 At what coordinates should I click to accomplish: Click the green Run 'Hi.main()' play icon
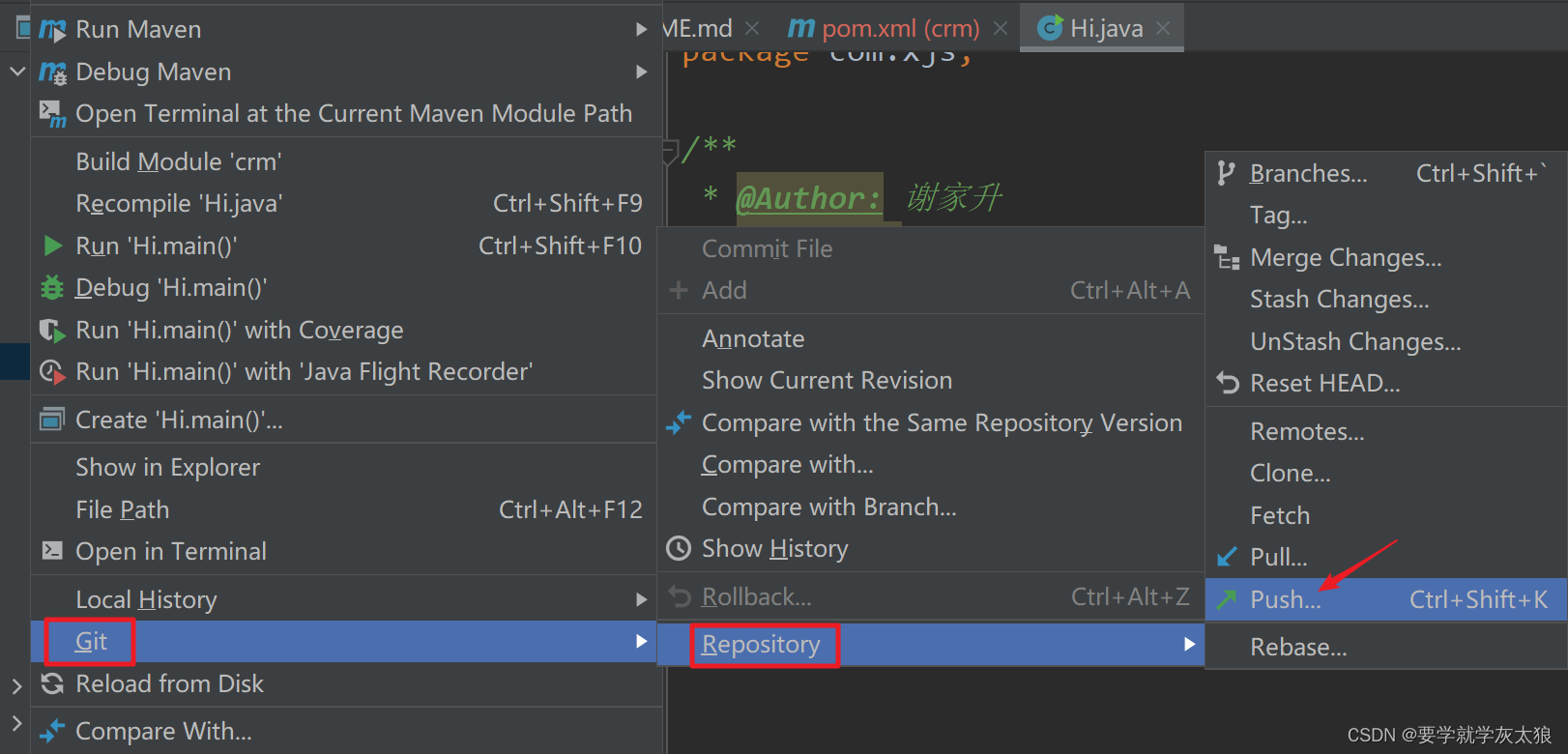tap(53, 246)
